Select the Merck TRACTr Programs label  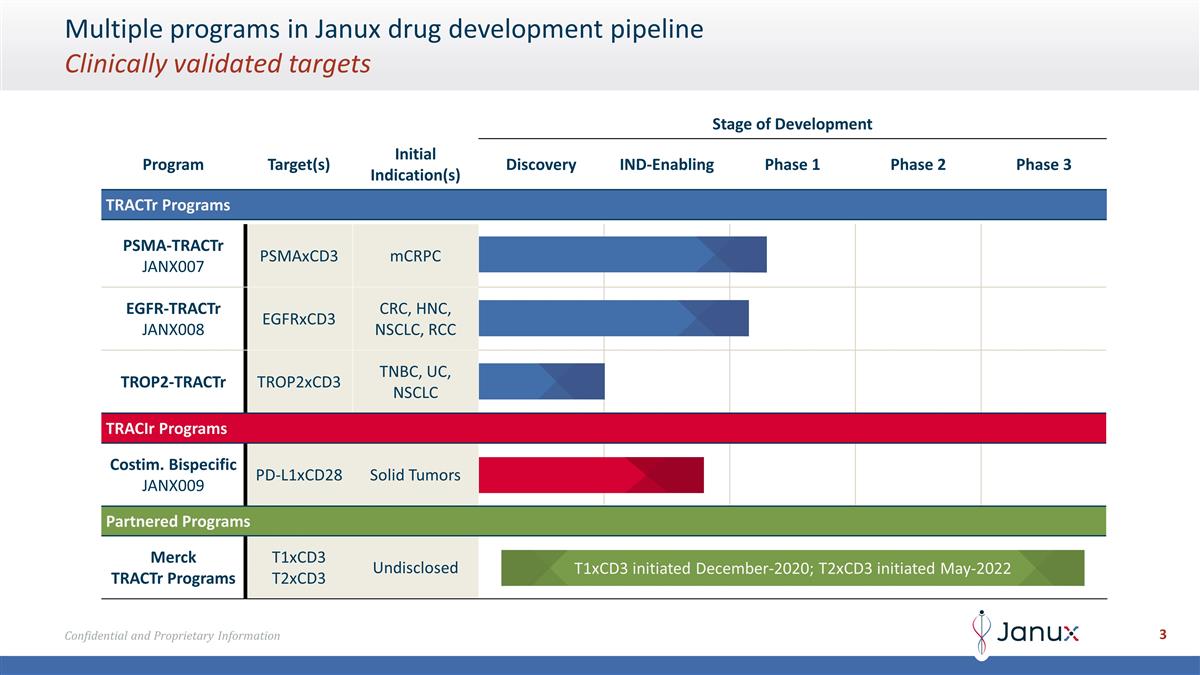tap(173, 568)
